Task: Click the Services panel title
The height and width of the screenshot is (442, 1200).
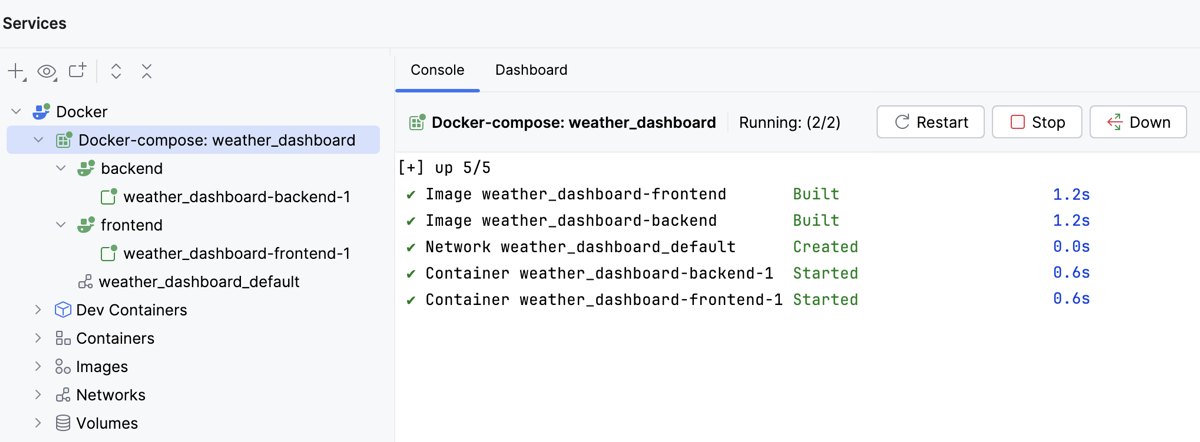Action: pos(35,23)
